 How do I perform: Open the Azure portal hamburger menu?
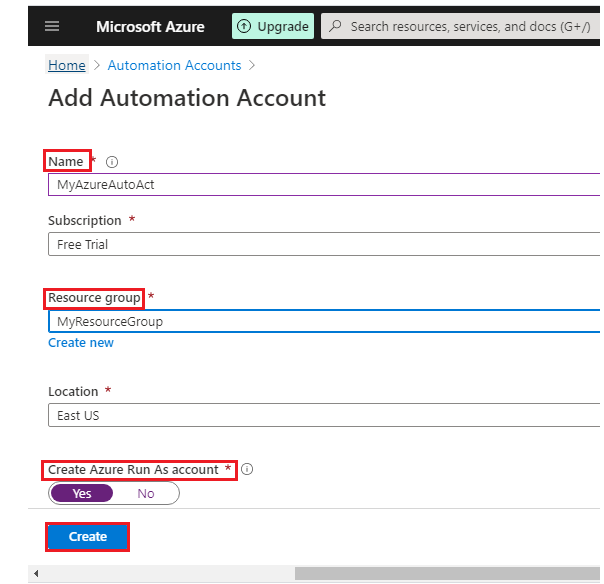tap(52, 26)
